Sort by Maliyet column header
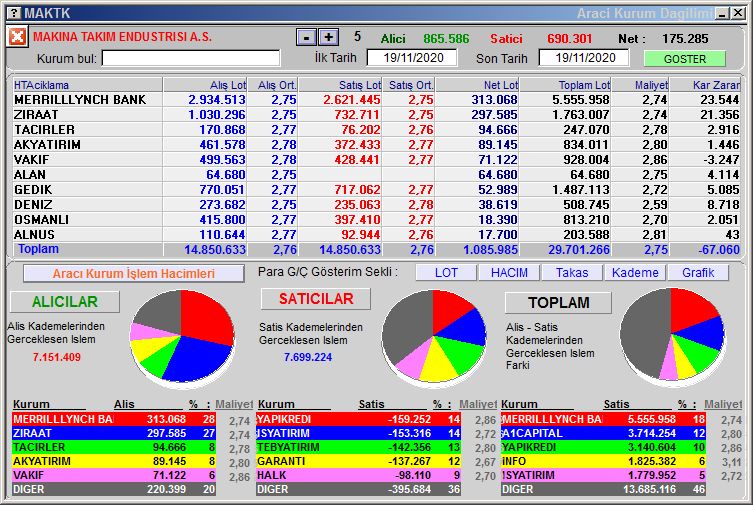Viewport: 753px width, 505px height. coord(640,85)
